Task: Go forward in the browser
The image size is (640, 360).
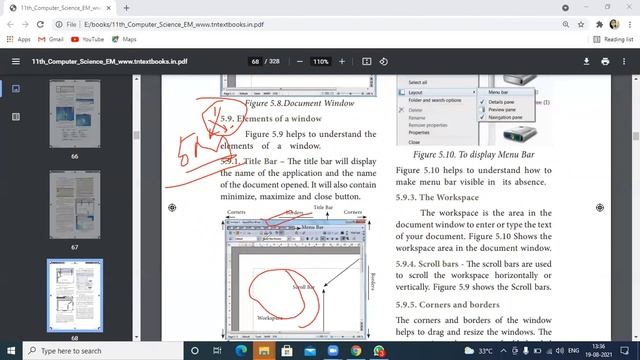Action: [x=25, y=24]
